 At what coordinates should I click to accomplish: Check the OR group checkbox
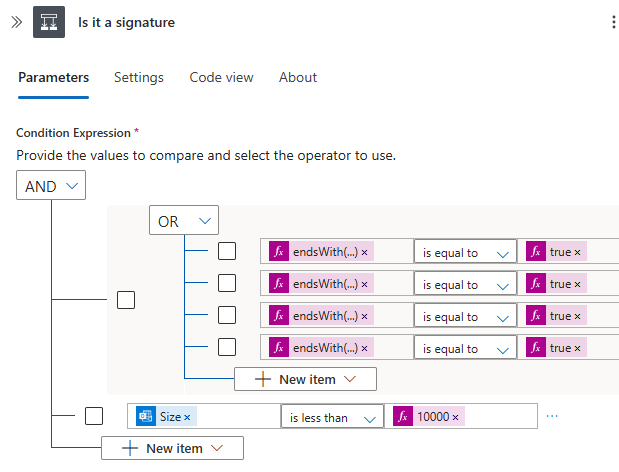(x=126, y=300)
